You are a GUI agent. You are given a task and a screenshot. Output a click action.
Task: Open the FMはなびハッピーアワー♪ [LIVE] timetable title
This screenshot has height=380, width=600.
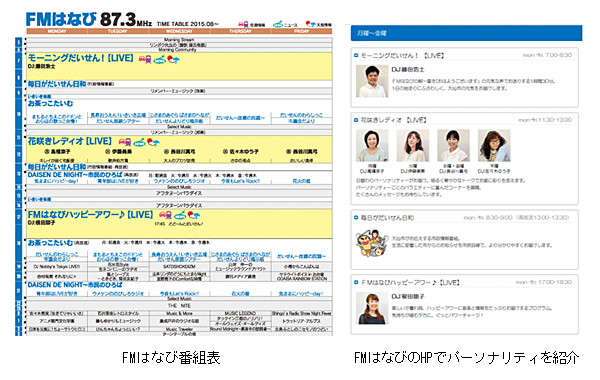coord(90,214)
